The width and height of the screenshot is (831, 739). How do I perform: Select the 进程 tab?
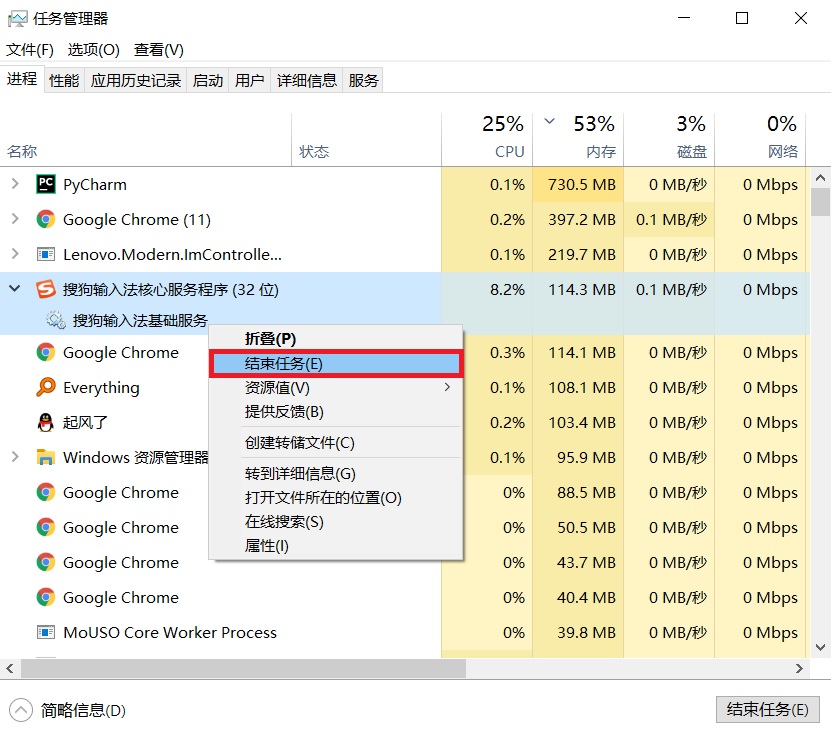click(22, 78)
